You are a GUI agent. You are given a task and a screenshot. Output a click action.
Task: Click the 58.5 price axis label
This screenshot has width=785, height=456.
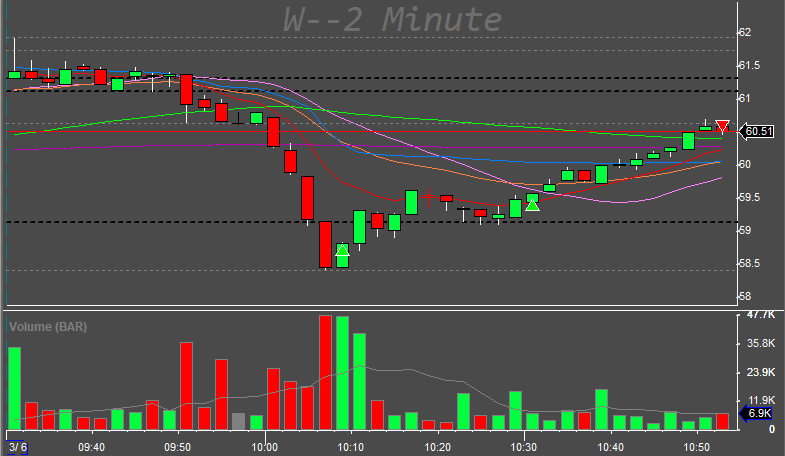click(749, 263)
